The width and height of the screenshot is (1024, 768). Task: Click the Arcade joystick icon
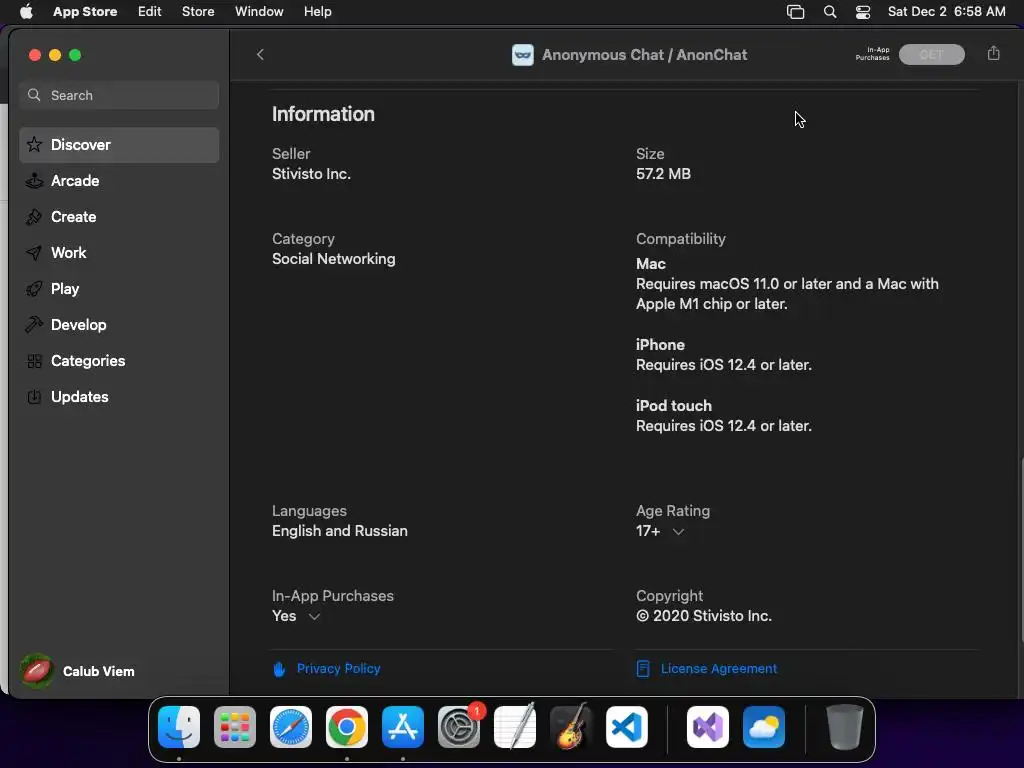point(35,180)
